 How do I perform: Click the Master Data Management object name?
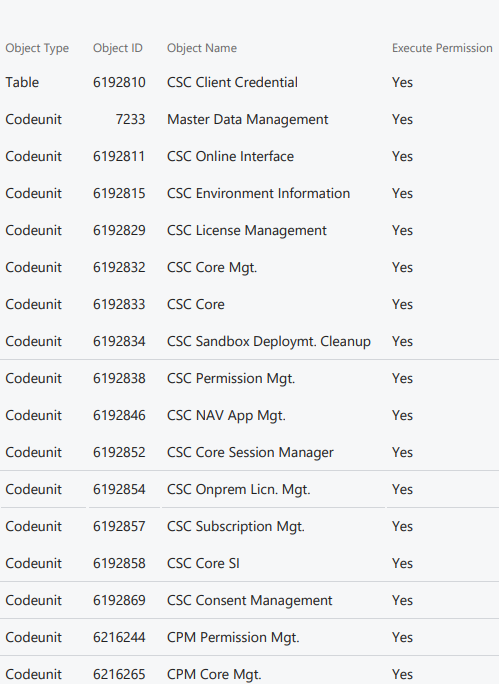tap(247, 120)
